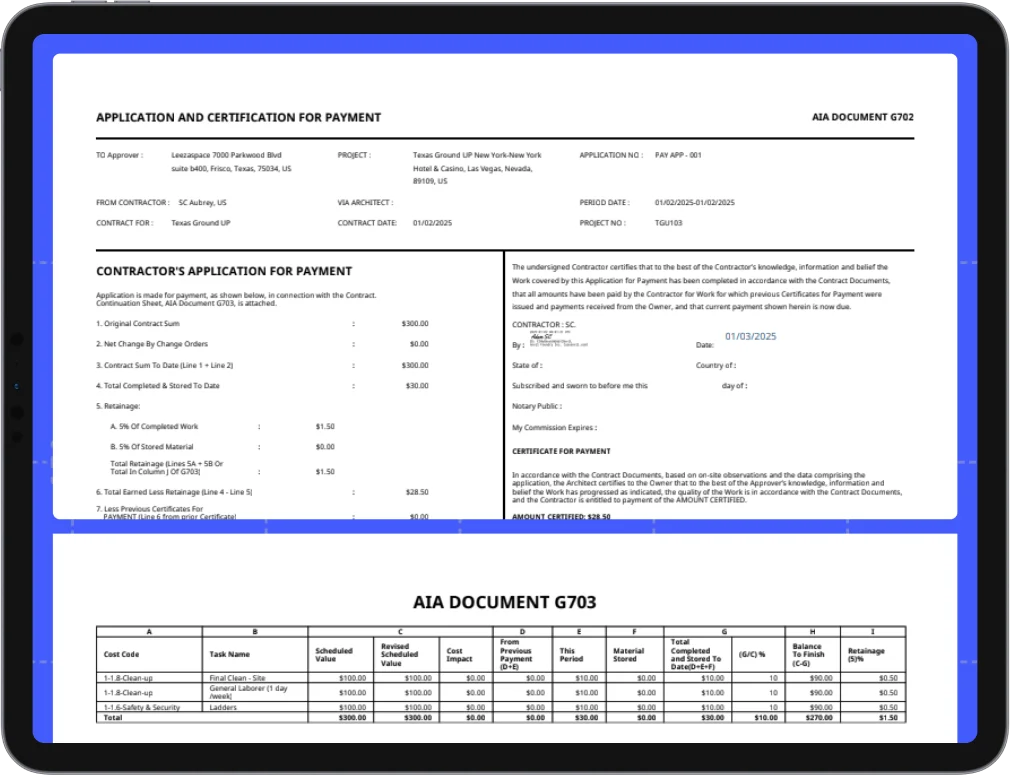The image size is (1011, 775).
Task: Click the 'PROJECT NO :' label
Action: (x=602, y=223)
